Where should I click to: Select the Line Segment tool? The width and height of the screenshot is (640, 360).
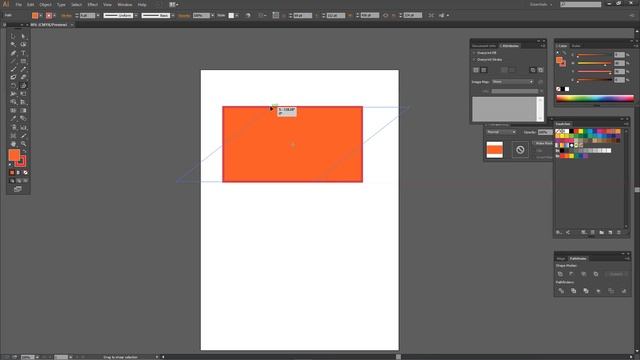[x=13, y=61]
